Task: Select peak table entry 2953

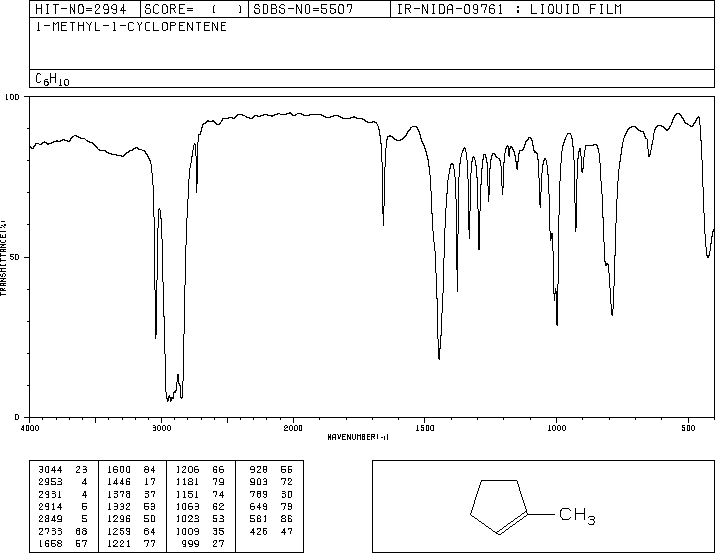Action: point(62,482)
